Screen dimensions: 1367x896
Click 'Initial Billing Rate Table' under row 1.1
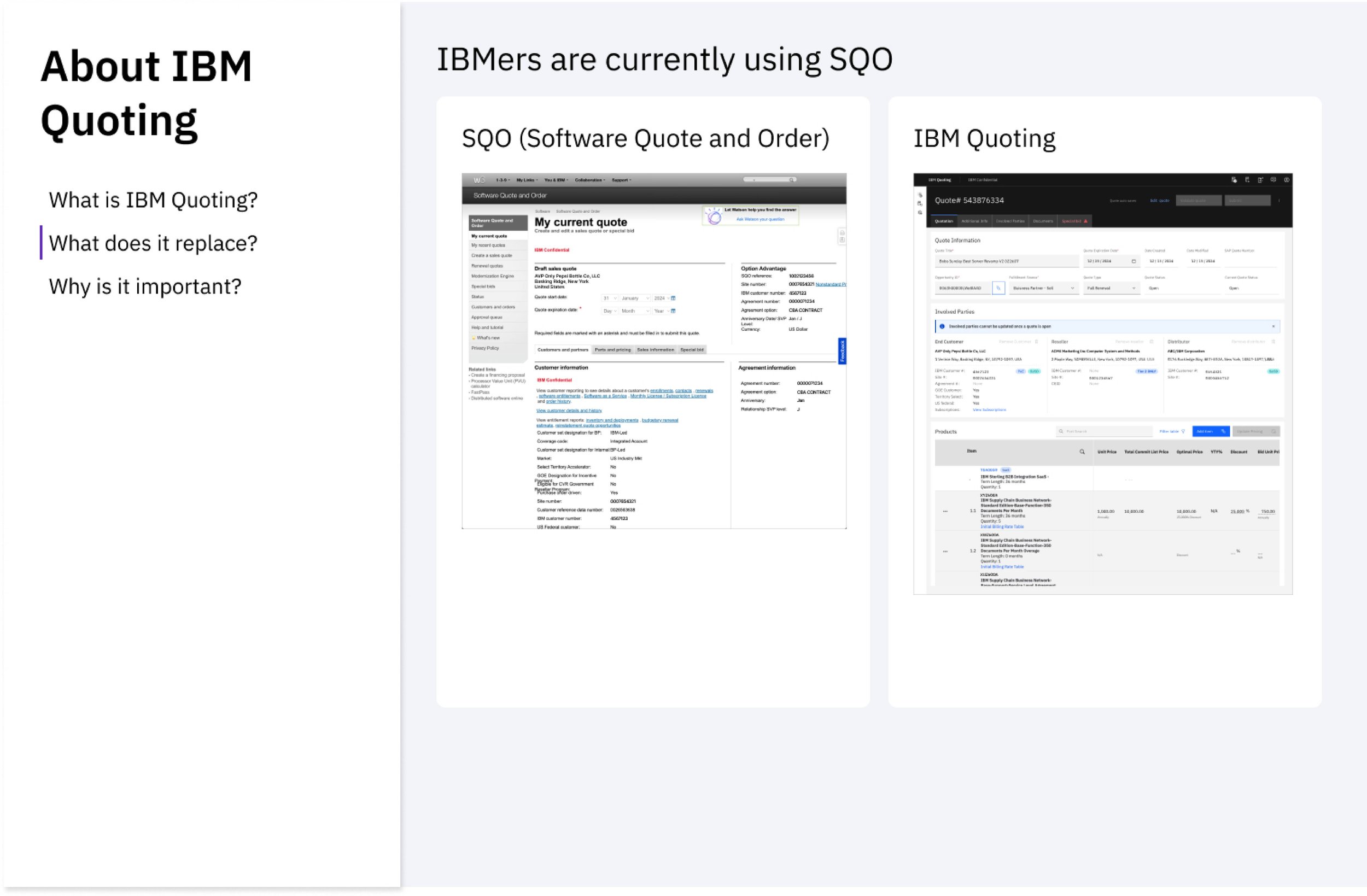[x=1002, y=526]
